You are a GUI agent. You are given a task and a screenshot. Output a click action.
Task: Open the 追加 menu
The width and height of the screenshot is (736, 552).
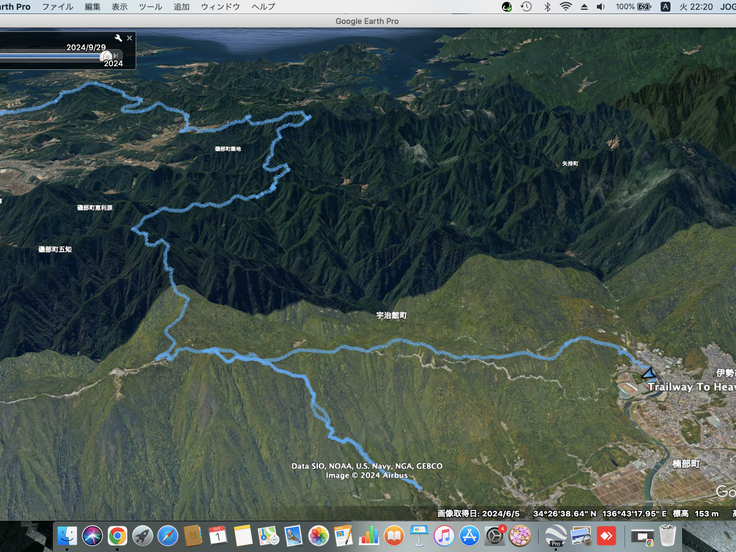coord(181,6)
